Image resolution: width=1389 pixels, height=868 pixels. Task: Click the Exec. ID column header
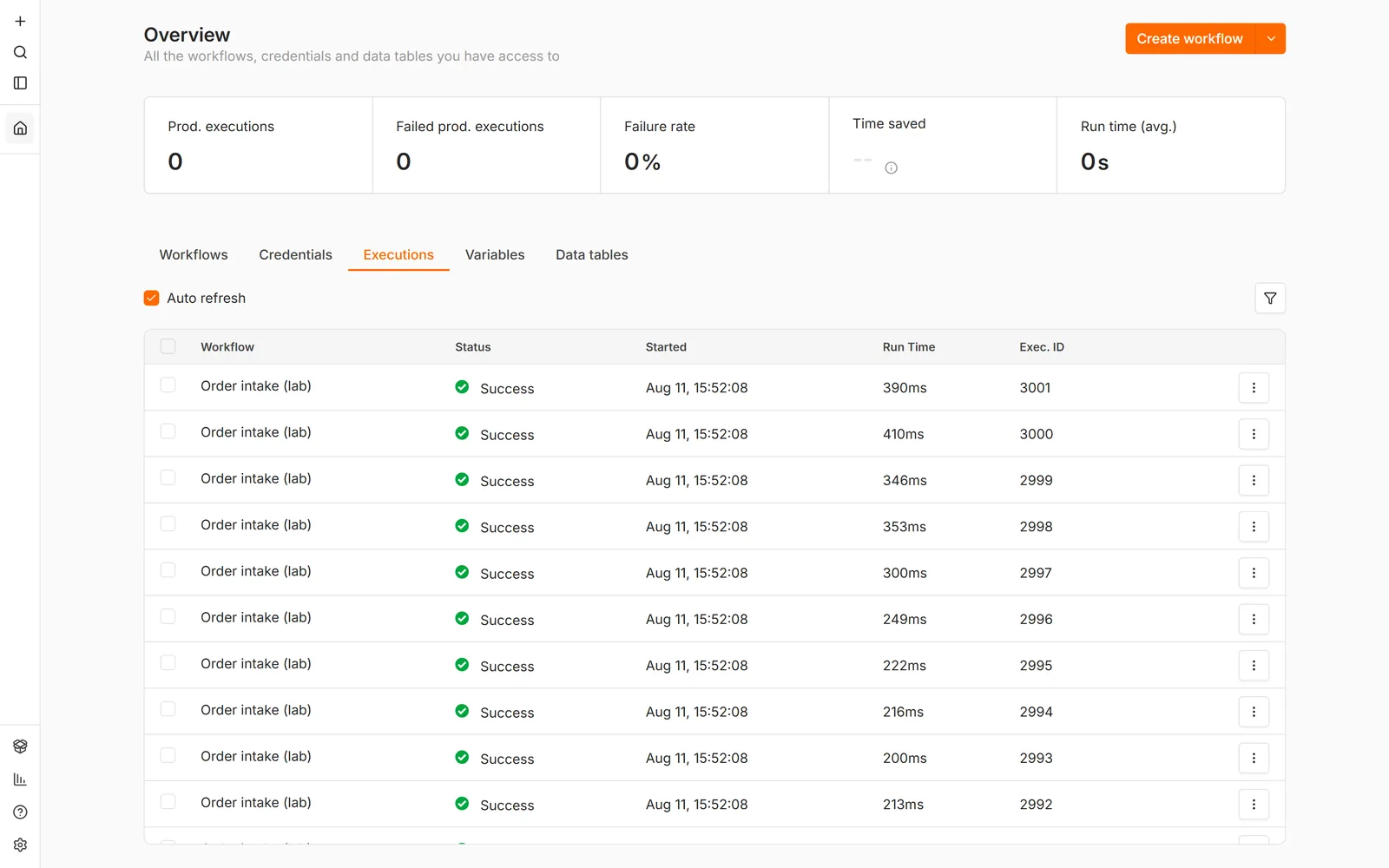tap(1042, 347)
